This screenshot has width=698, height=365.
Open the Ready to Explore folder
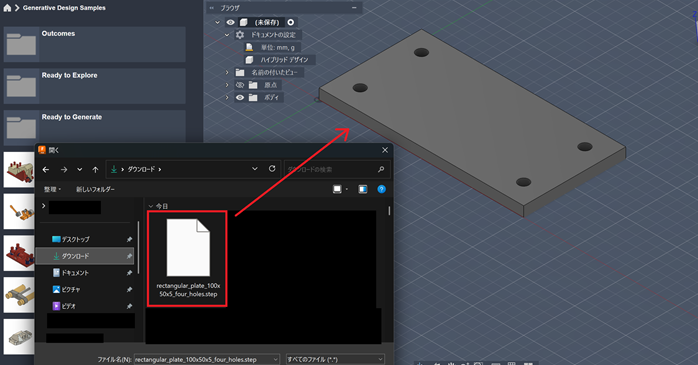point(94,86)
